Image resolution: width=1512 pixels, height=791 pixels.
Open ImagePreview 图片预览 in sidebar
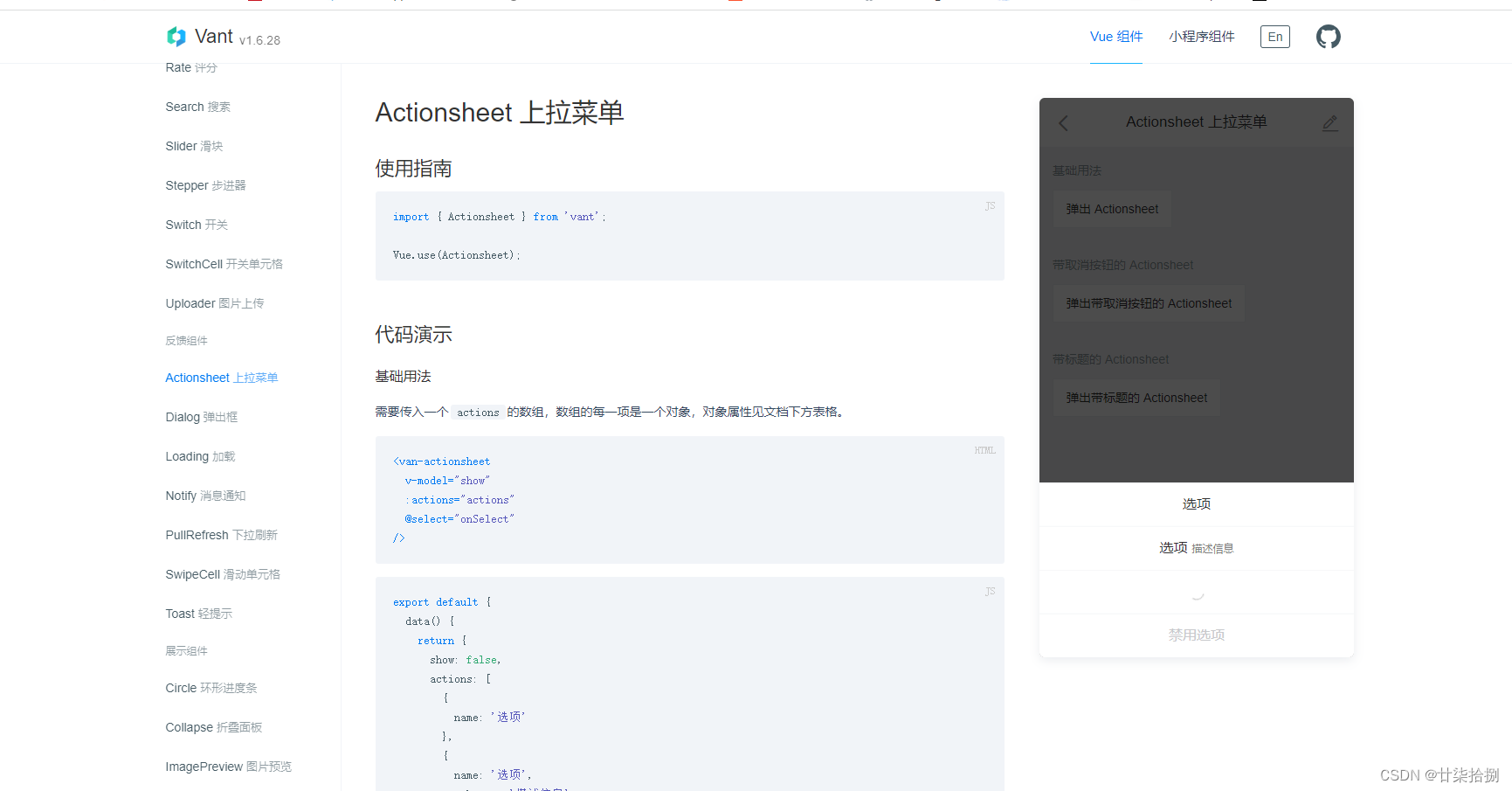[x=229, y=767]
